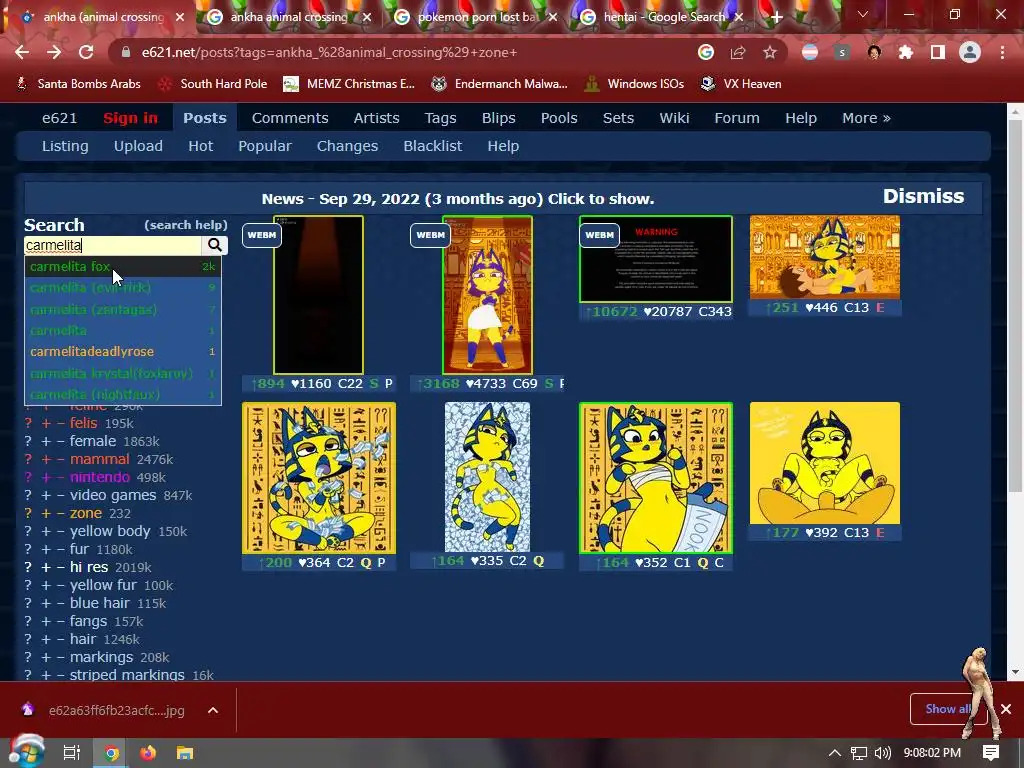Open the network icon in the system tray

[859, 753]
